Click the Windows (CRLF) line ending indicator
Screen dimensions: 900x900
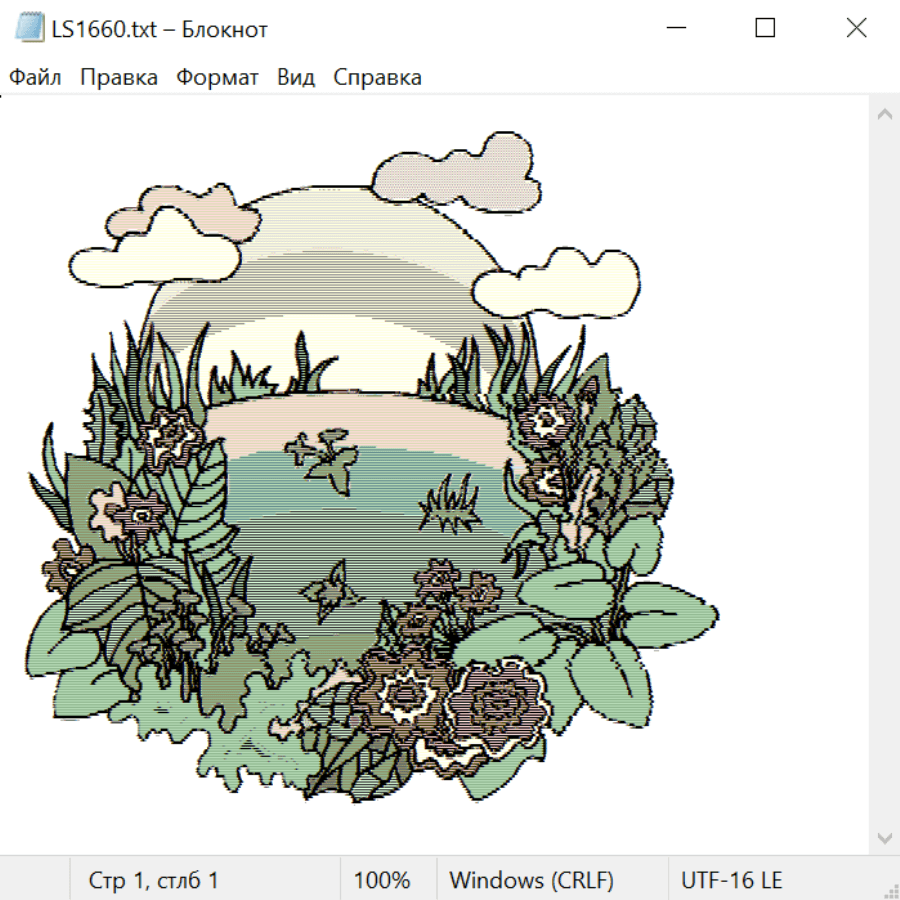tap(531, 880)
